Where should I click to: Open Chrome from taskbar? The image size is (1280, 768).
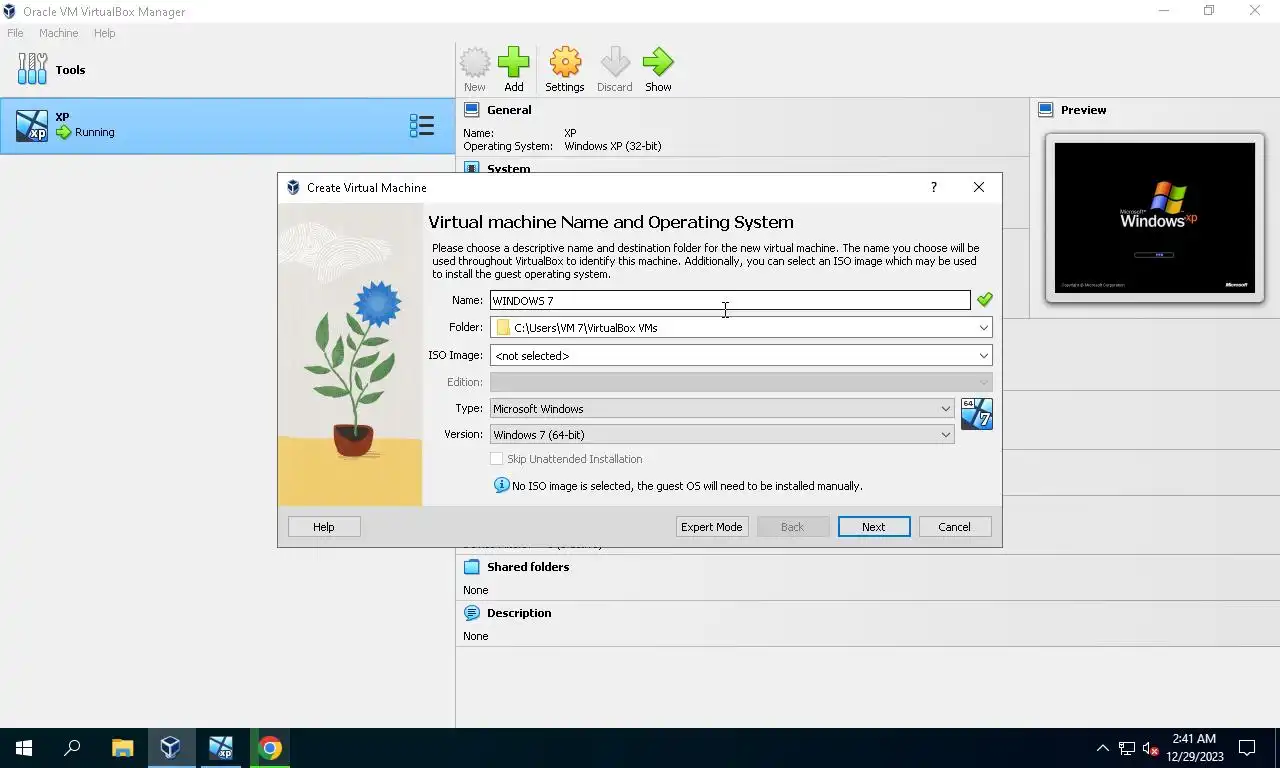pos(270,748)
